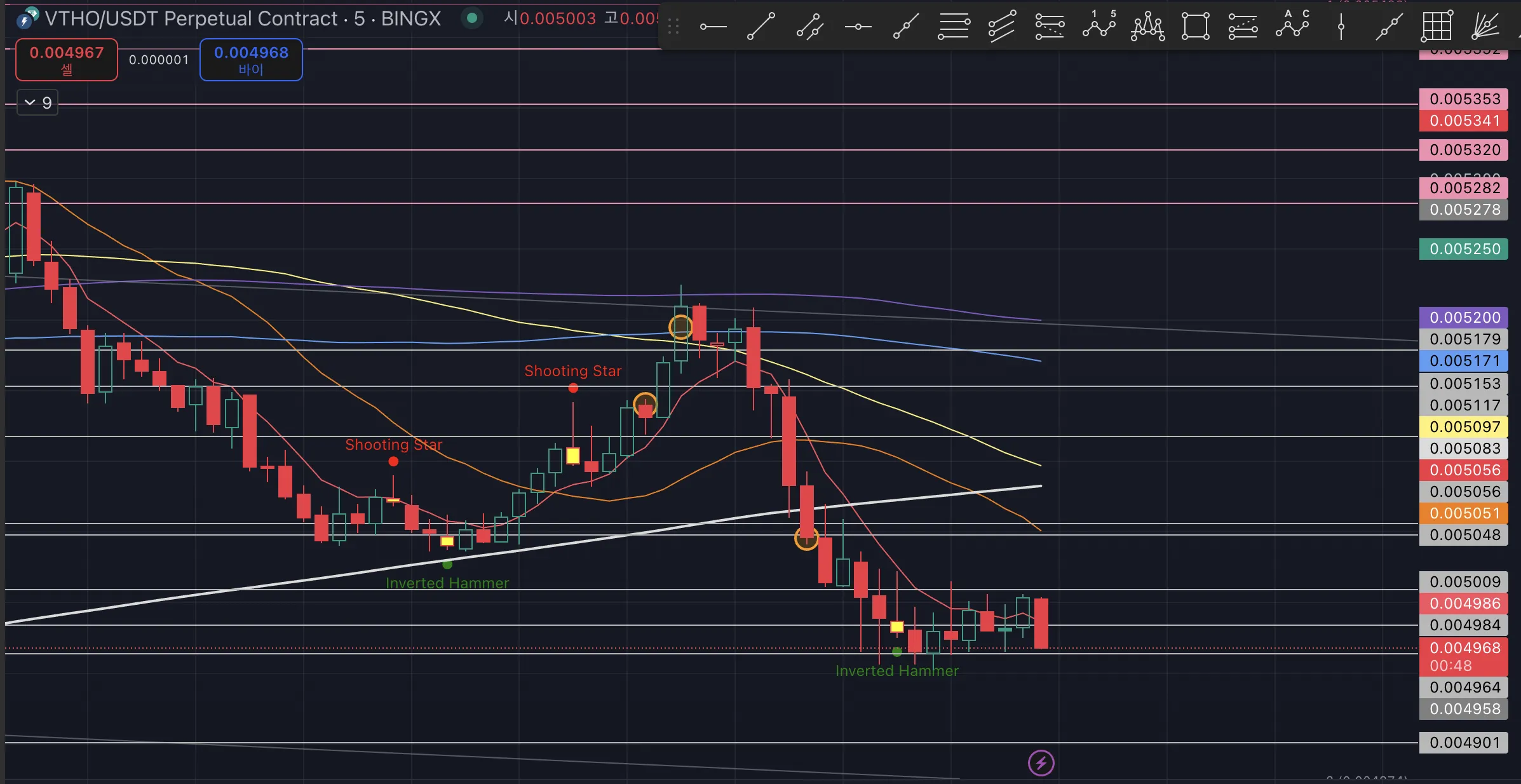Click the Inverted Hammer label near 0.004964
Image resolution: width=1521 pixels, height=784 pixels.
coord(896,671)
